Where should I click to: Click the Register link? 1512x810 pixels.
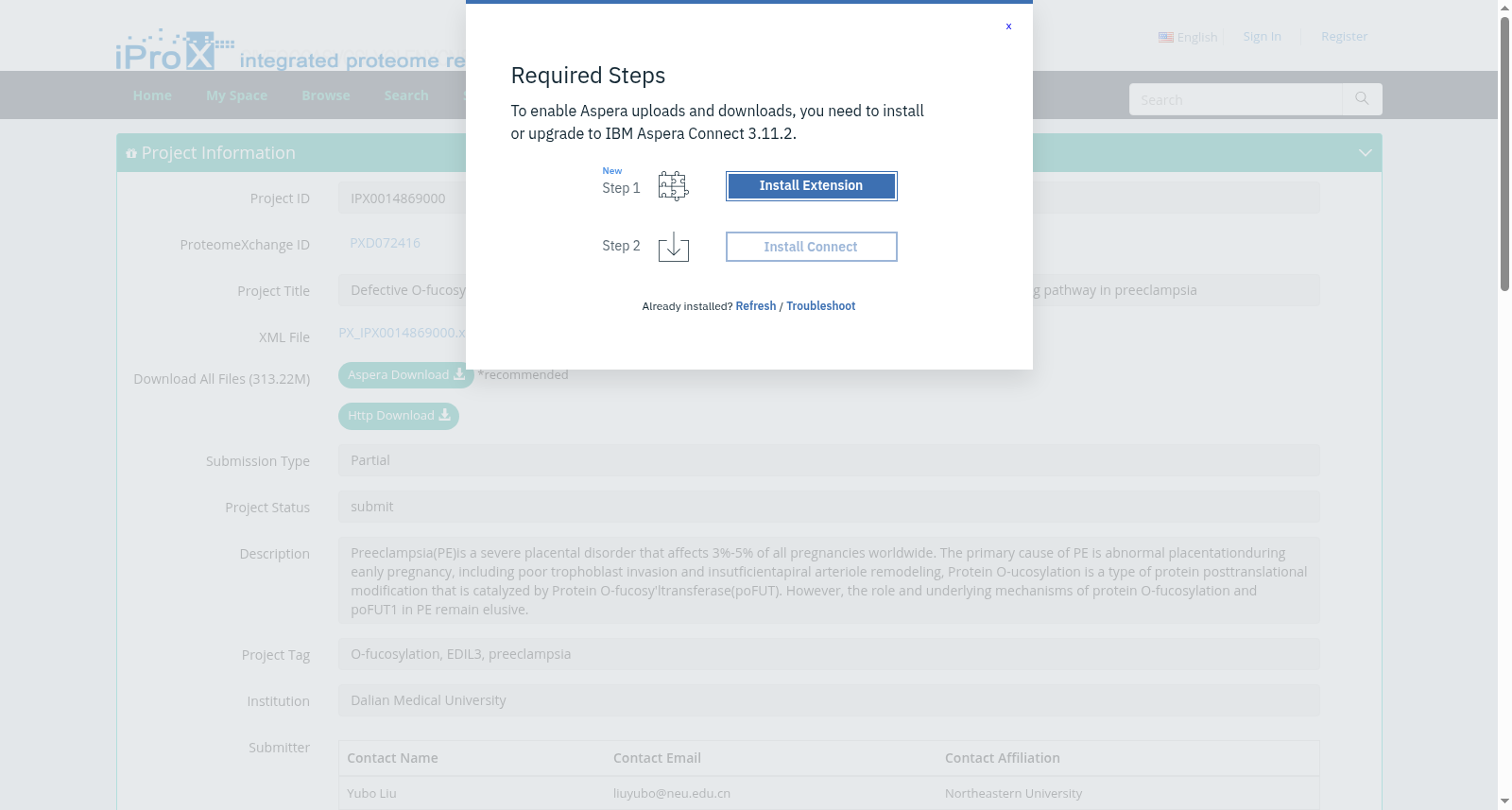pos(1344,36)
